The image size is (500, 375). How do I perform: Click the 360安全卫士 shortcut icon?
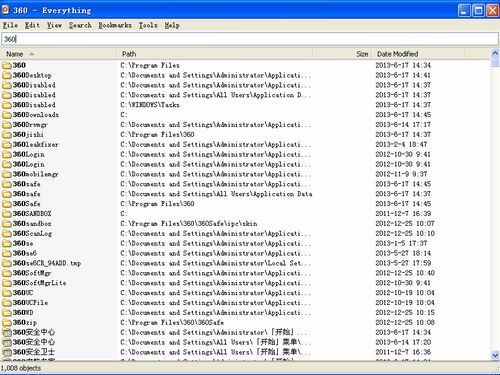click(x=7, y=352)
